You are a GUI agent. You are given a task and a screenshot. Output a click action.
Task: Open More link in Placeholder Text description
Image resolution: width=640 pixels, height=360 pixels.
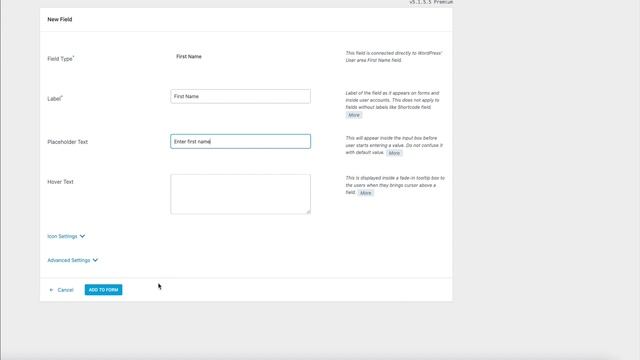coord(394,153)
